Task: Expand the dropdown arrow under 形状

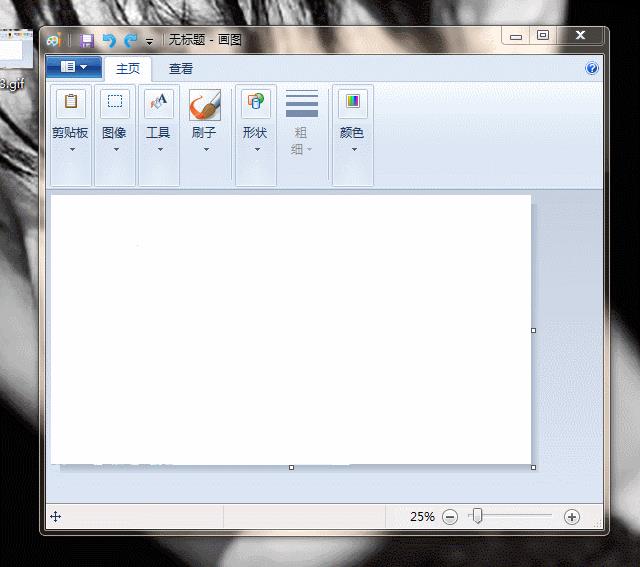Action: tap(257, 149)
